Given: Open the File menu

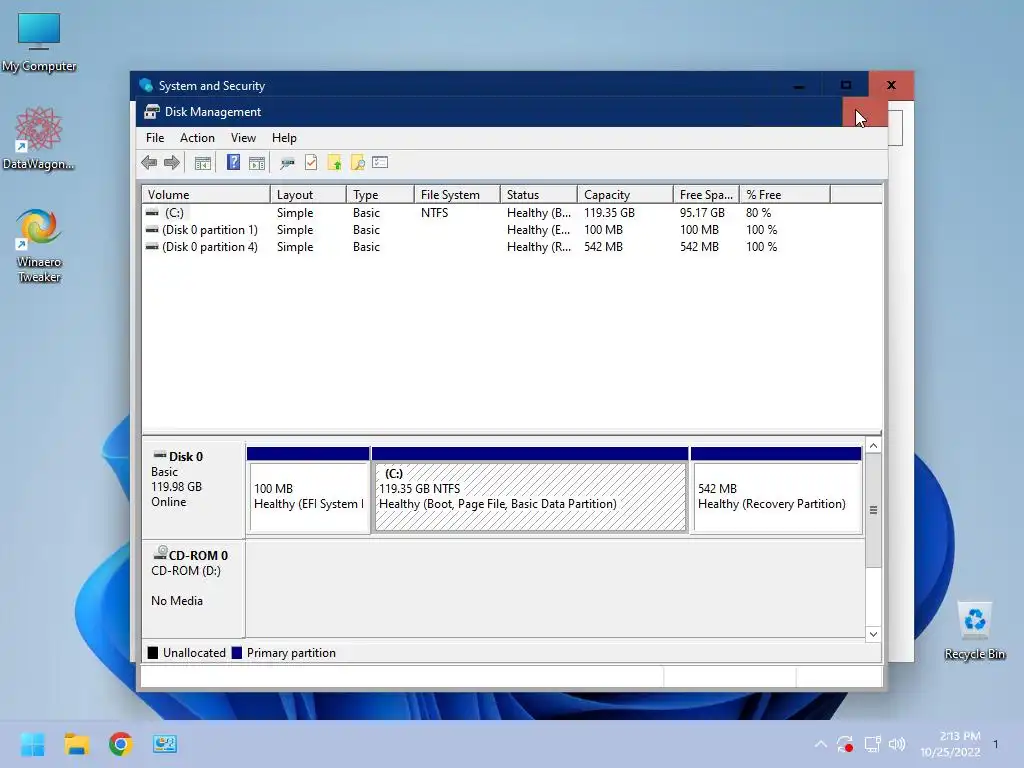Looking at the screenshot, I should pos(155,138).
